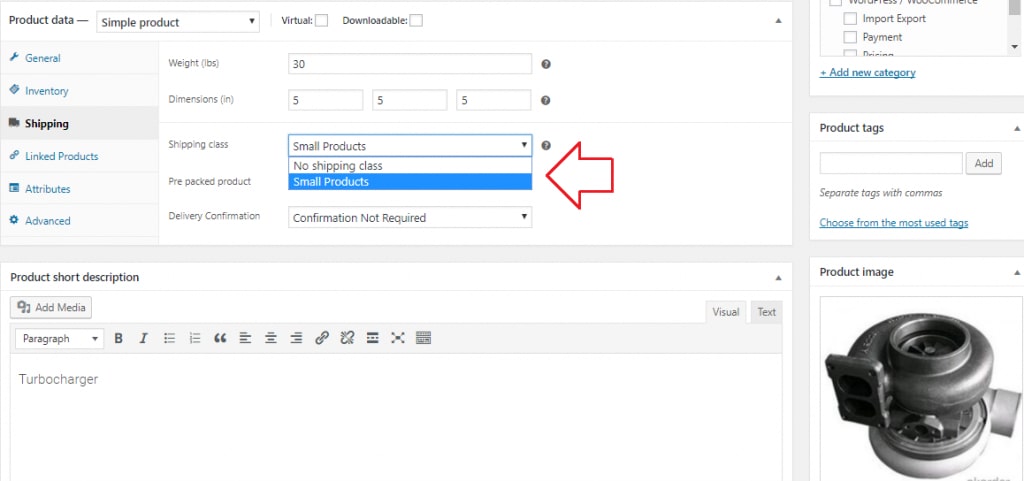Click the Turbocharger text in editor
Screen dimensions: 1024x481
pyautogui.click(x=58, y=379)
